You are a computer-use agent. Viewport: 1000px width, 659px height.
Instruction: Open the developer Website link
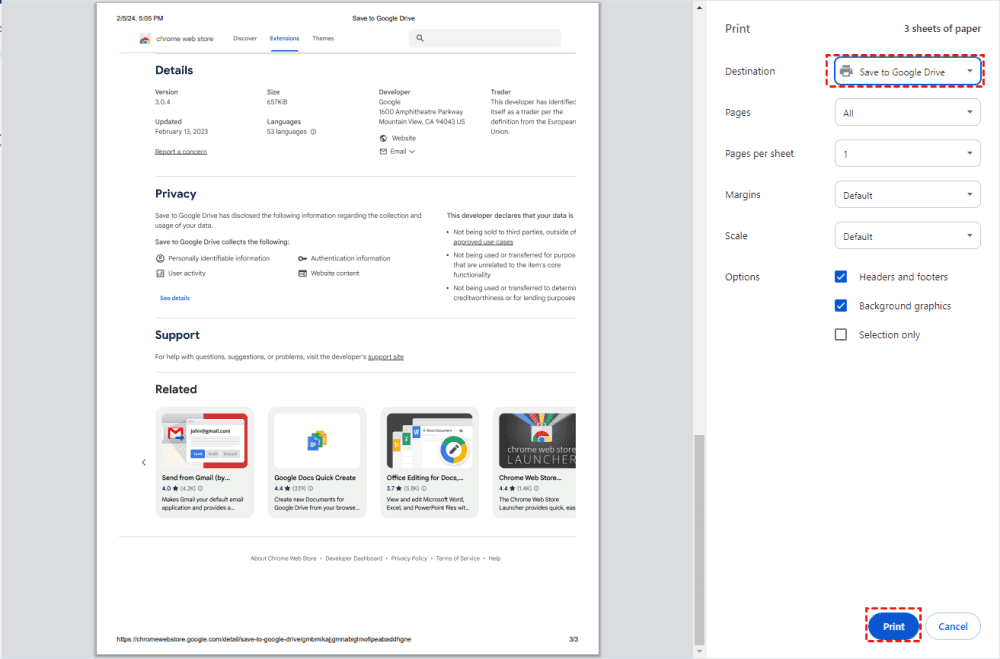(x=404, y=138)
